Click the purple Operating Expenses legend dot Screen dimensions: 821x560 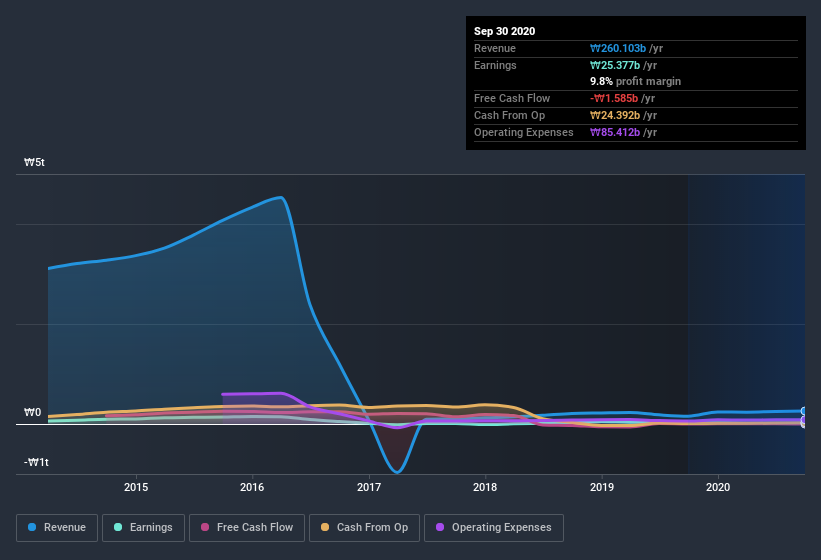(x=440, y=527)
